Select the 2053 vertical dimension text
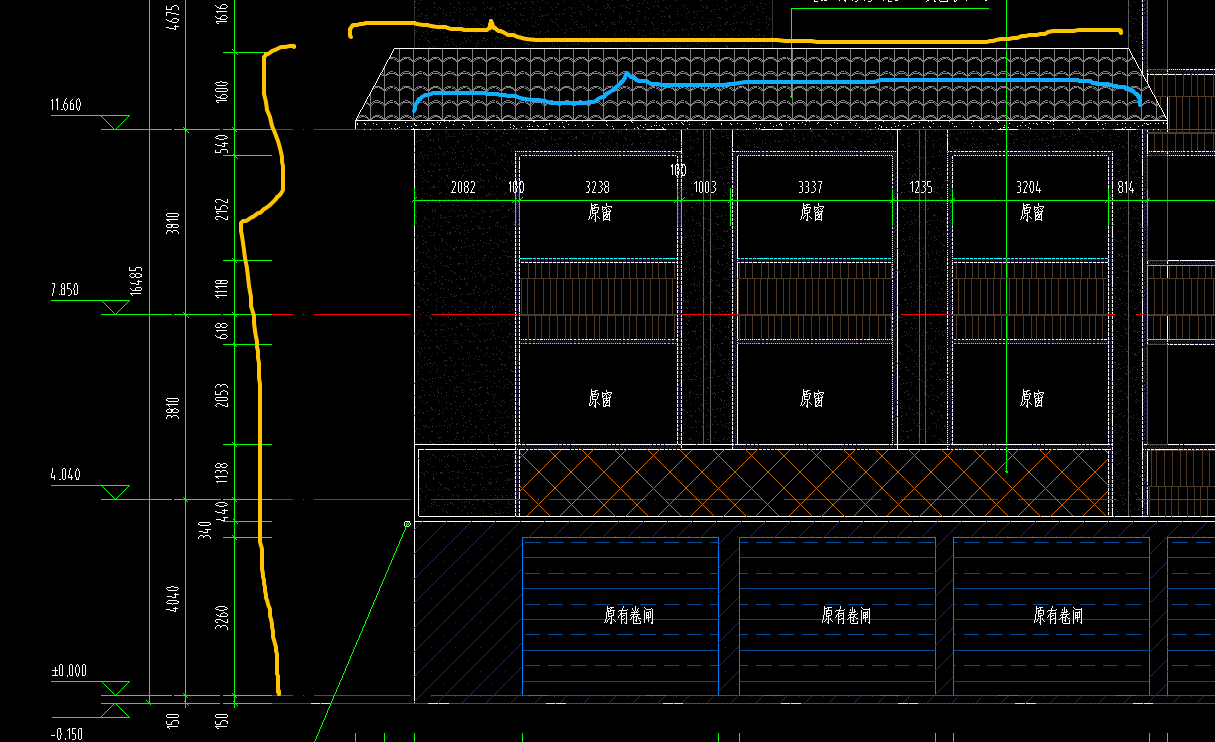 (222, 394)
